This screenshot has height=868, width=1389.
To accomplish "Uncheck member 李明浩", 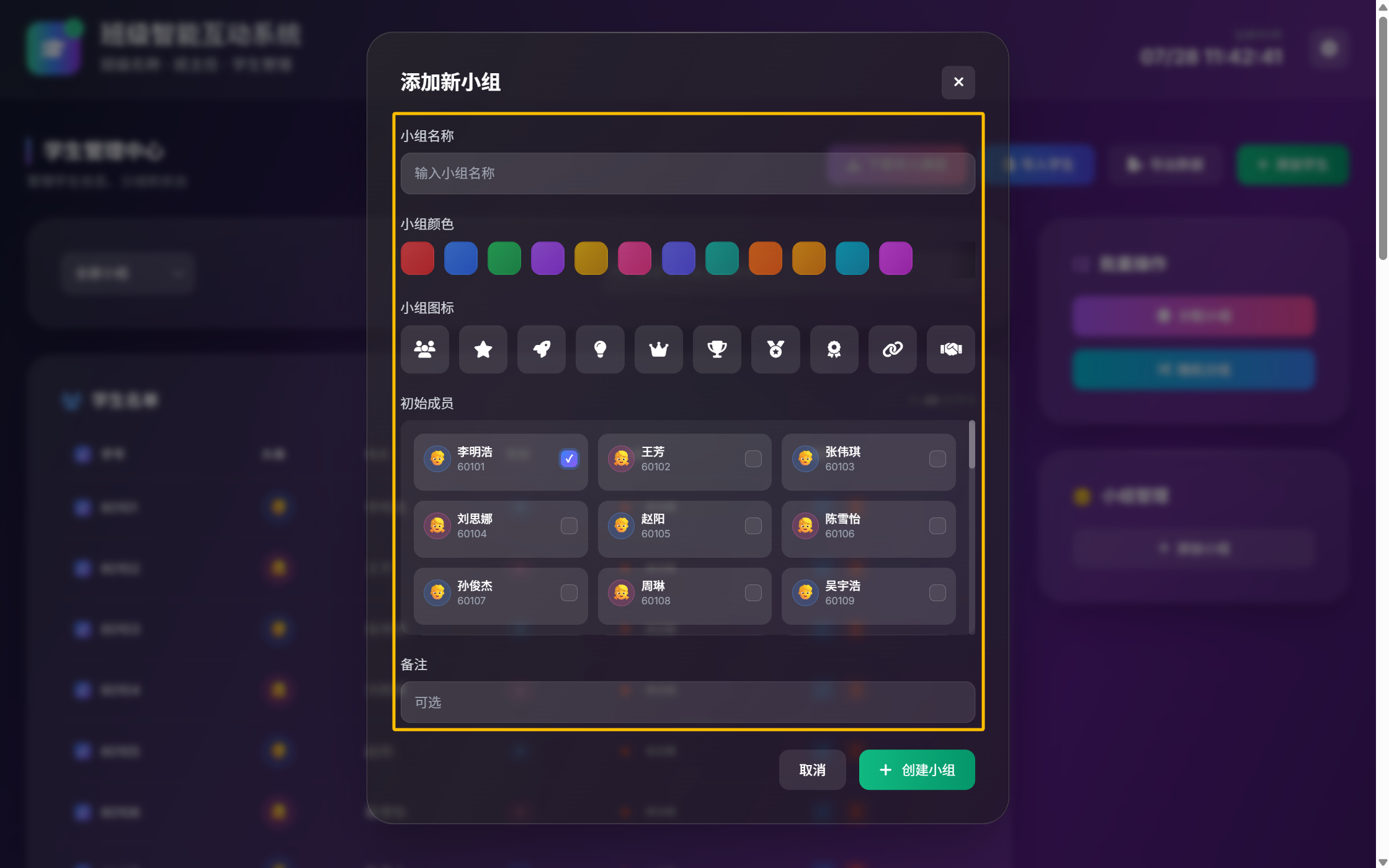I will click(x=568, y=458).
